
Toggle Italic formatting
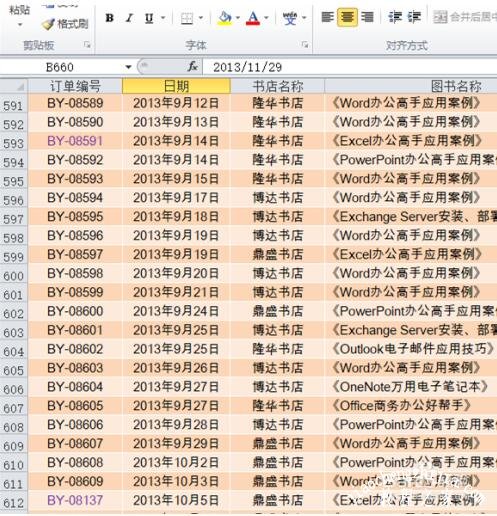click(129, 18)
